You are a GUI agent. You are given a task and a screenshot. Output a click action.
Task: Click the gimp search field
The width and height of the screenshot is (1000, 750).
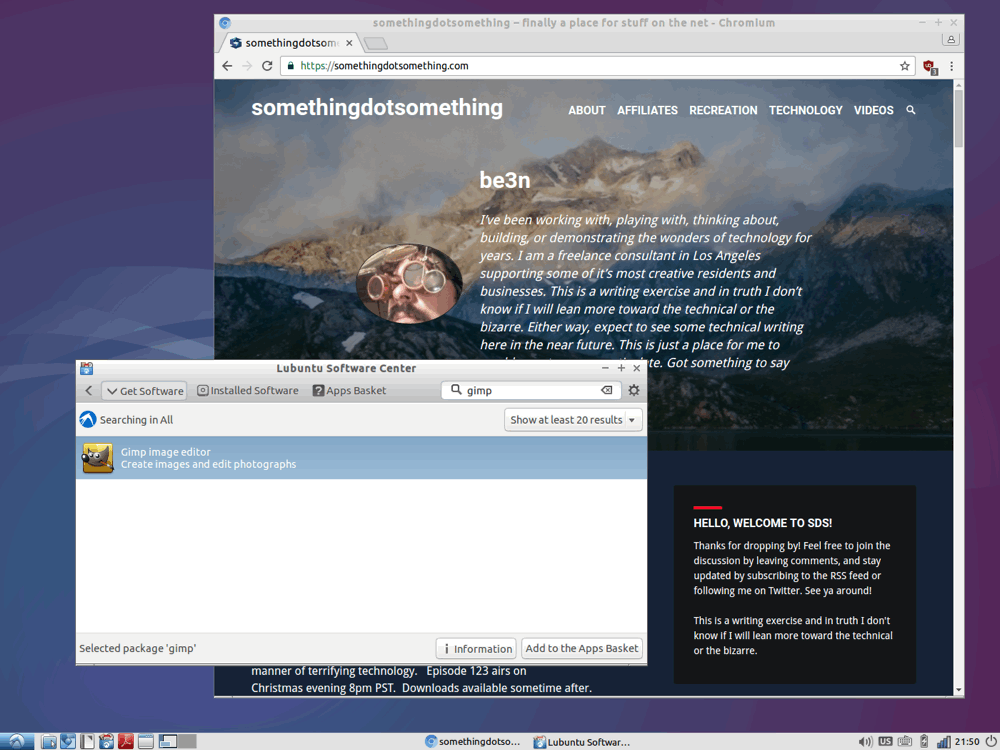click(531, 390)
